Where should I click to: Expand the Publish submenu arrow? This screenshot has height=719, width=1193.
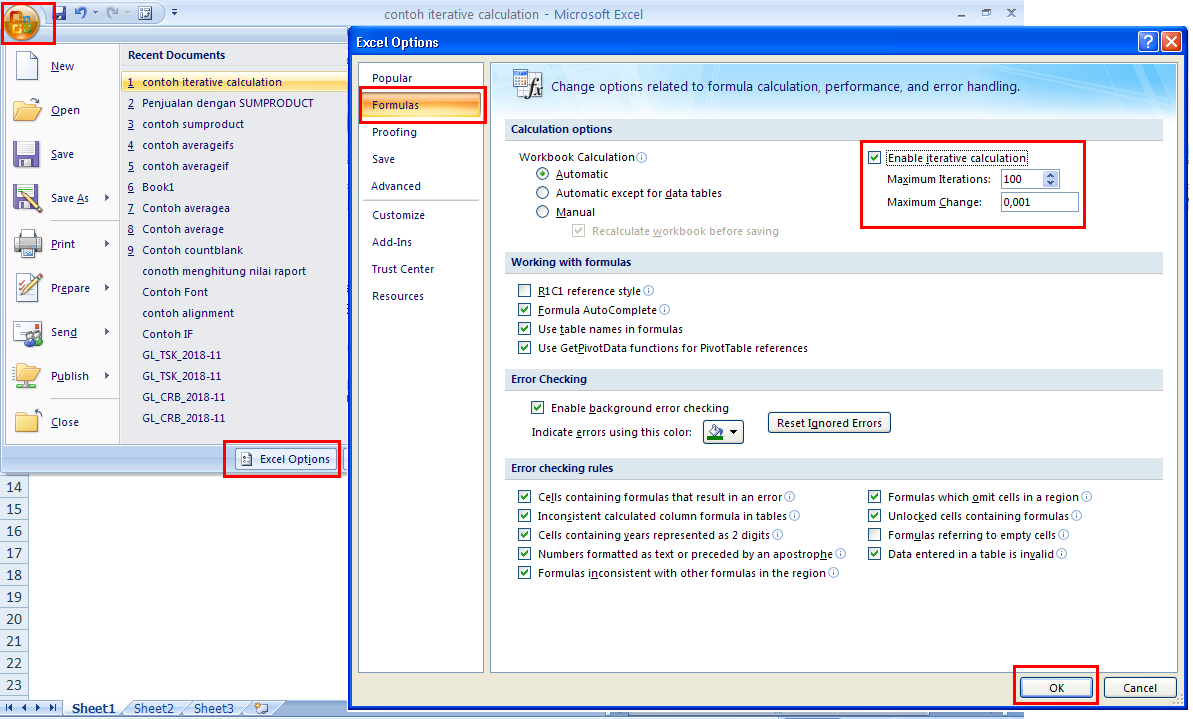(107, 376)
